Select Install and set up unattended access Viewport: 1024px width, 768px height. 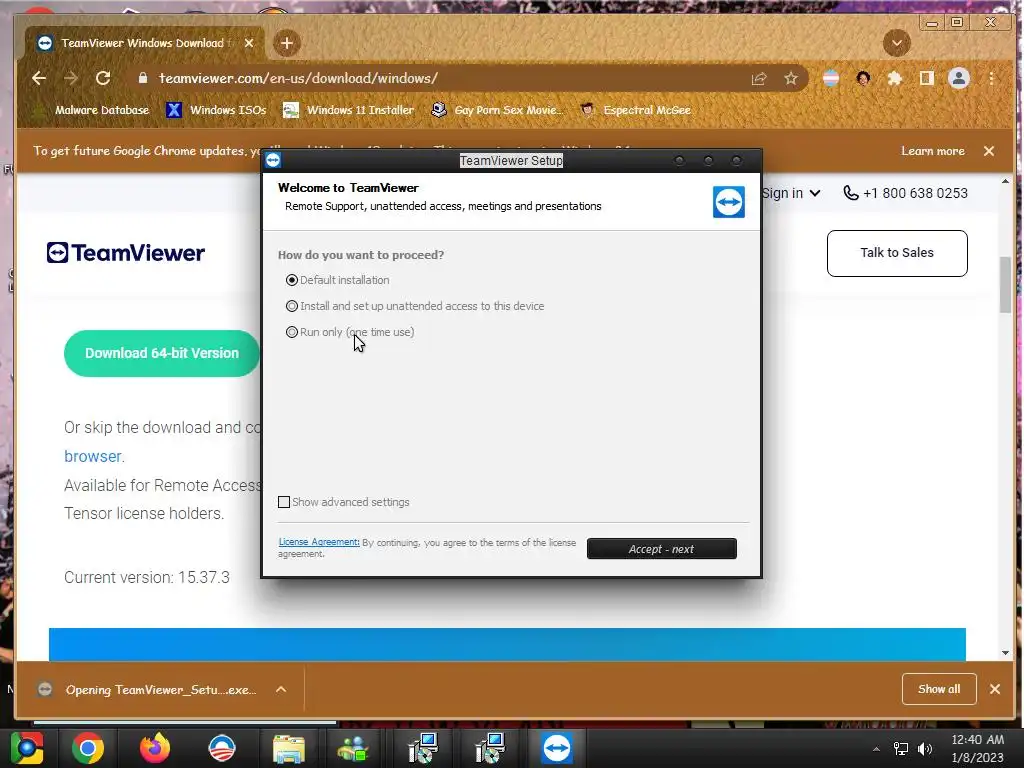coord(292,306)
